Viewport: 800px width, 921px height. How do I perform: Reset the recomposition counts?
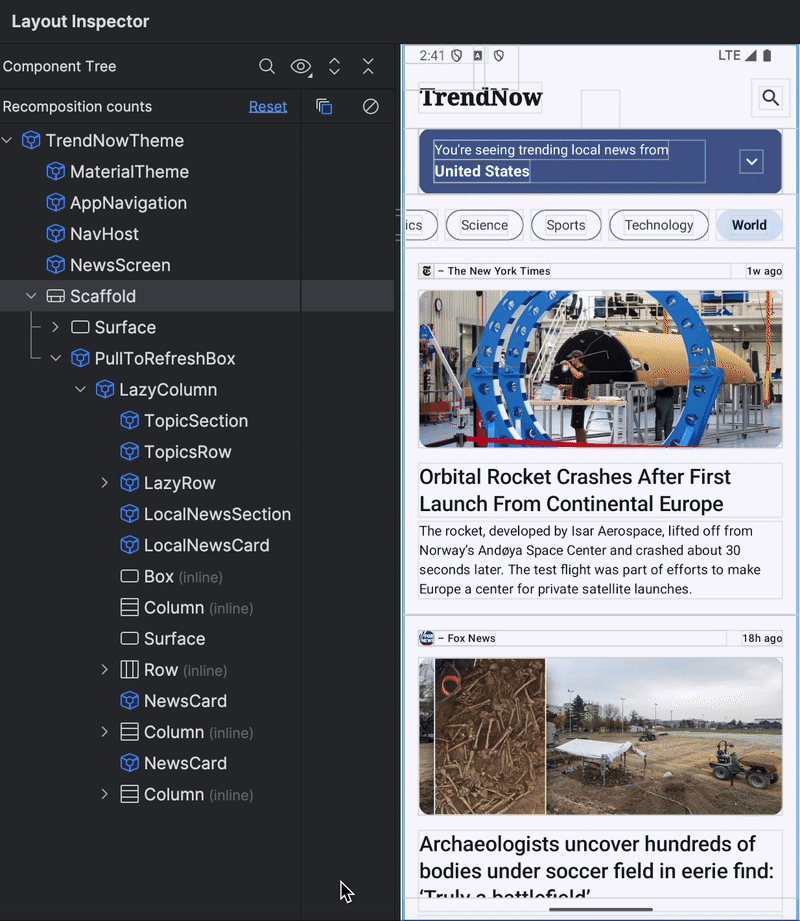pyautogui.click(x=268, y=106)
